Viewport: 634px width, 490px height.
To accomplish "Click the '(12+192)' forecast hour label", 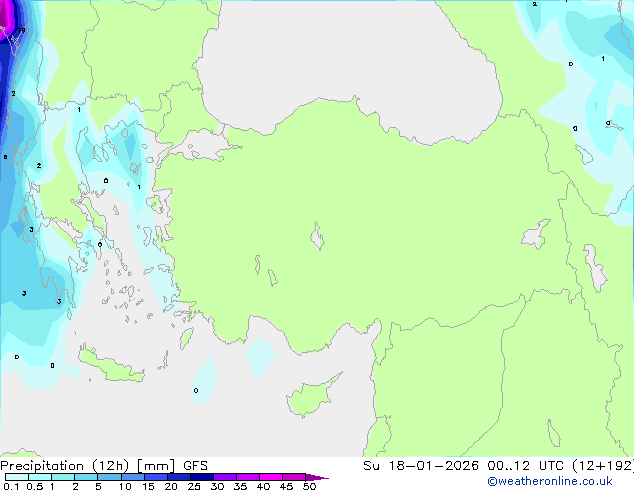I will click(603, 466).
